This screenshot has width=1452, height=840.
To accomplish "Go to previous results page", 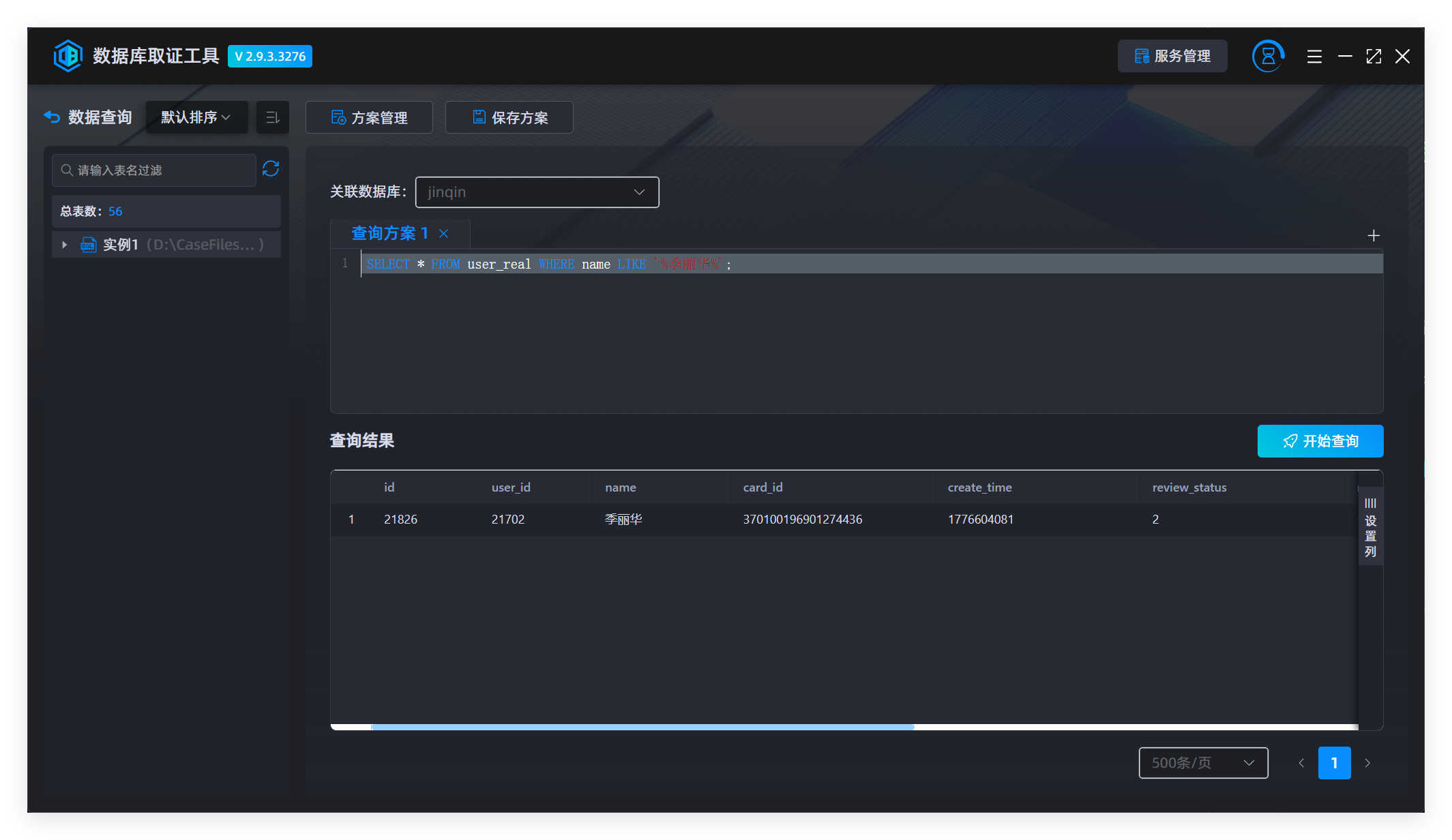I will click(1301, 763).
